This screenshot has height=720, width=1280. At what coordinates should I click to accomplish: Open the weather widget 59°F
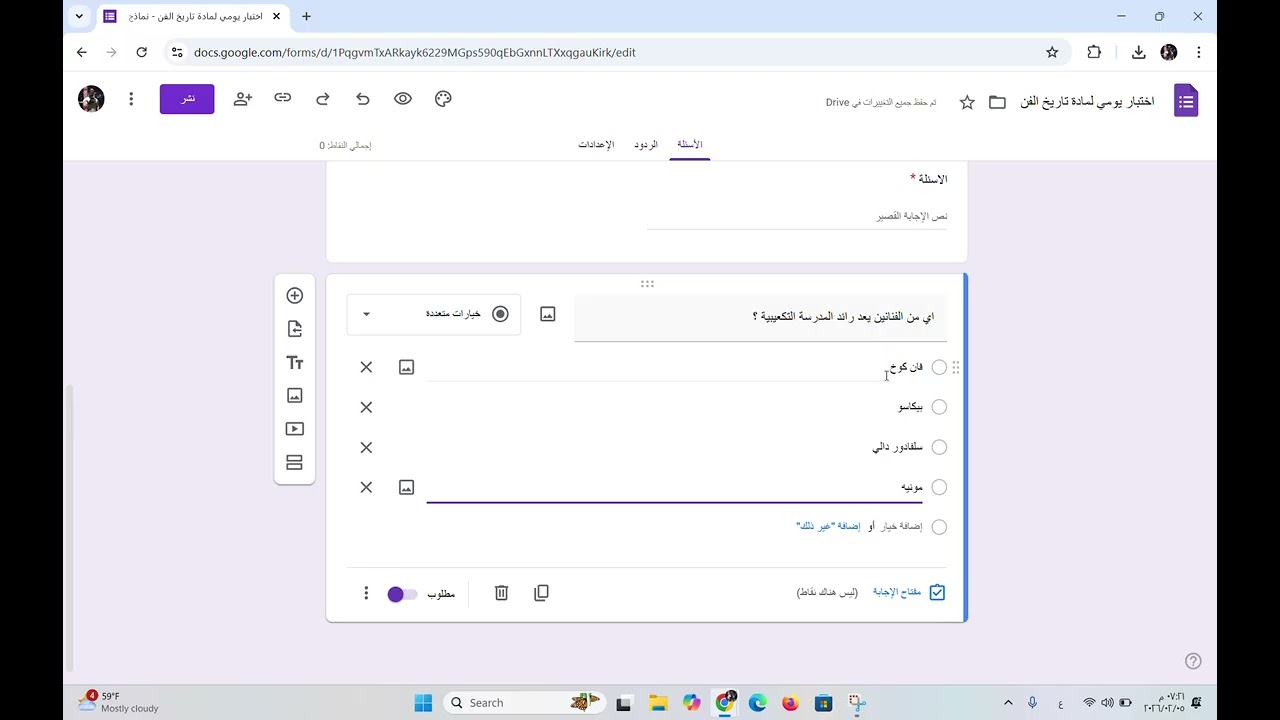coord(118,702)
